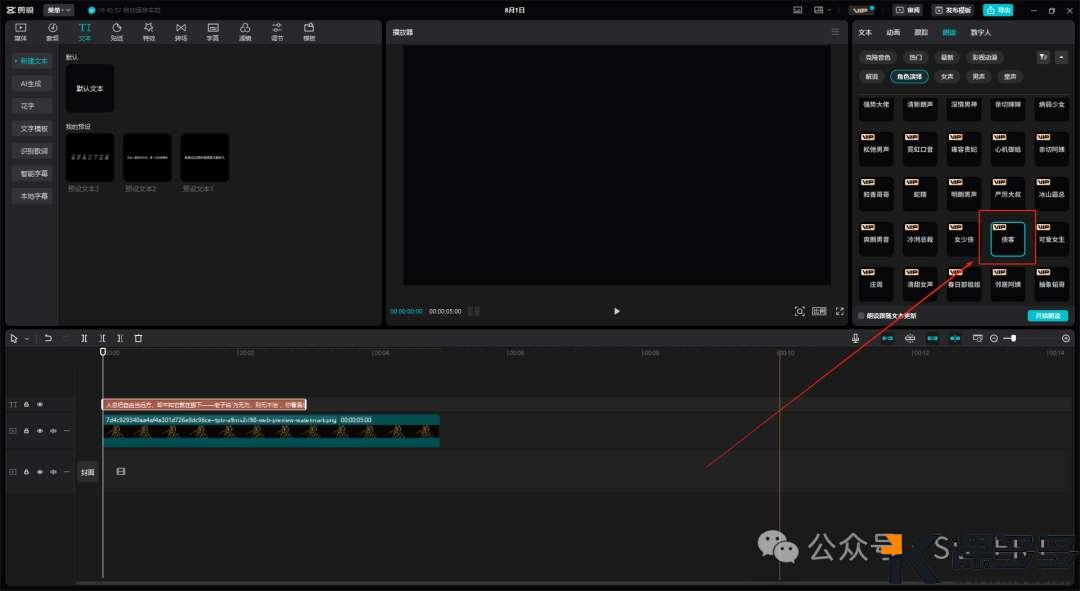Click the 开始朗读 button
Viewport: 1080px width, 591px height.
[x=1047, y=316]
